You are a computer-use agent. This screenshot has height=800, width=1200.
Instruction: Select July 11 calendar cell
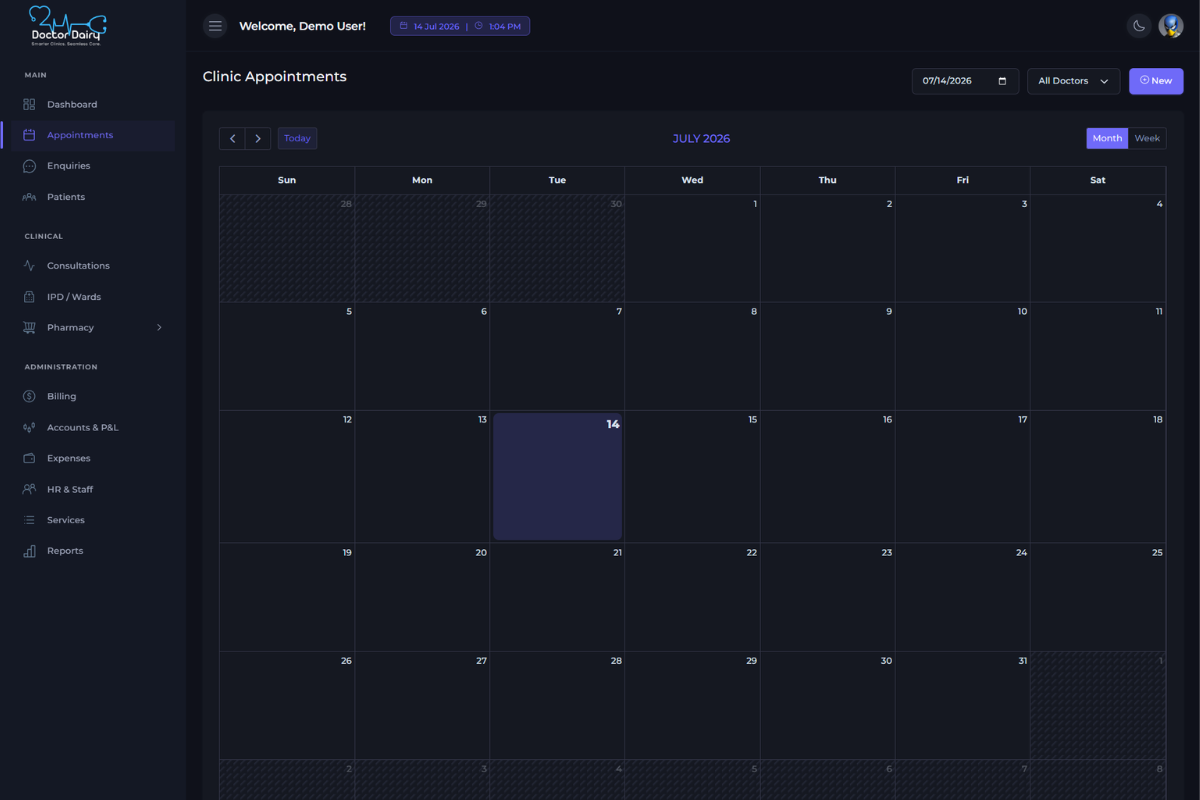[x=1098, y=356]
